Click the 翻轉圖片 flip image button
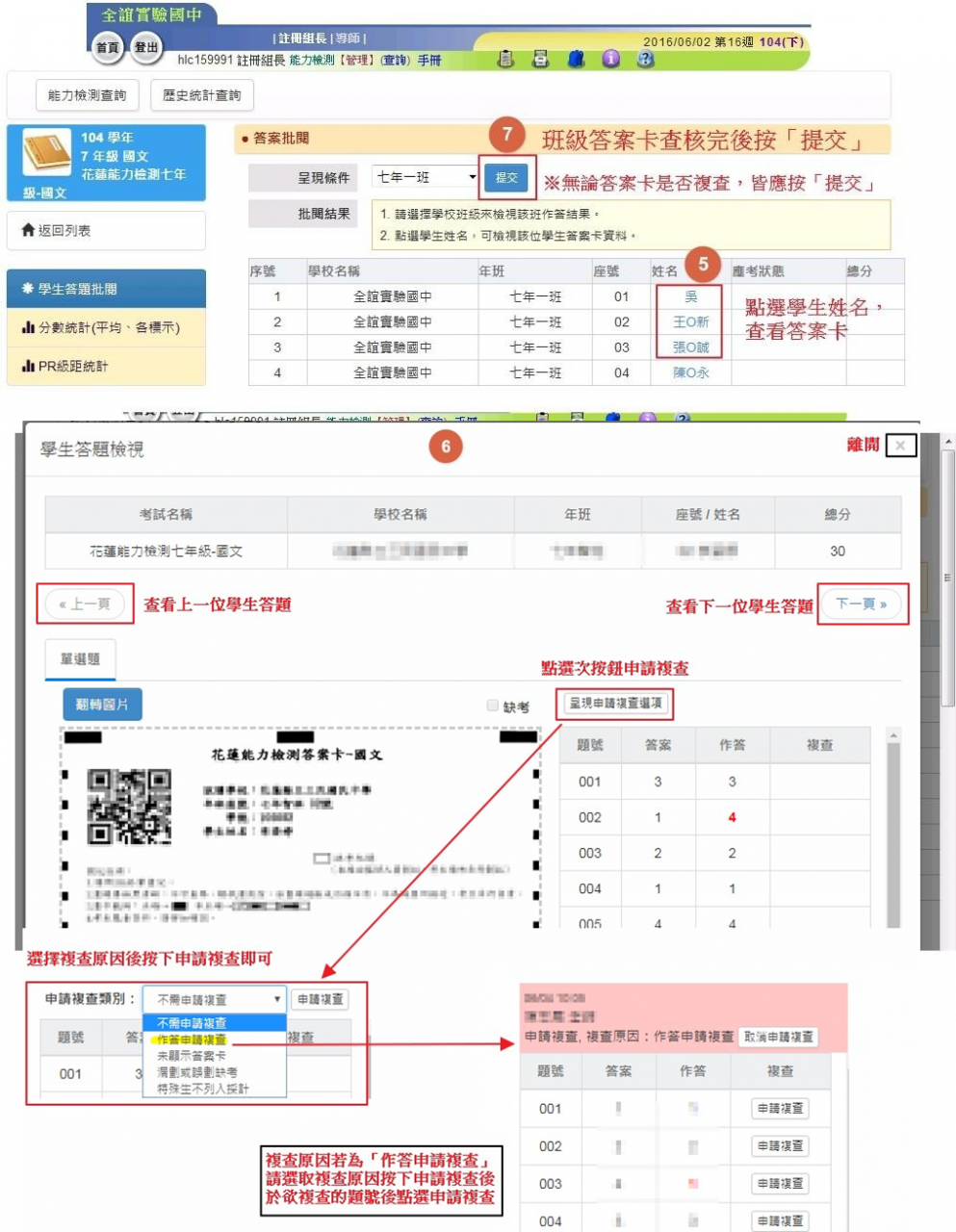This screenshot has height=1232, width=956. 102,705
